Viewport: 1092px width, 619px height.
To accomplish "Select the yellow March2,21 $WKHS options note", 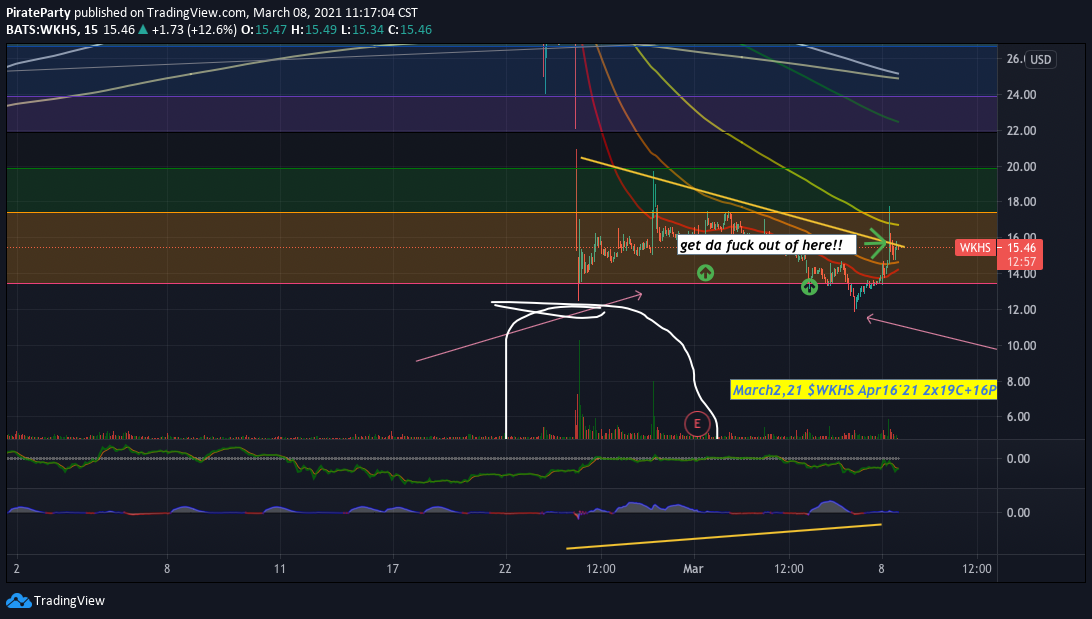I will pos(864,390).
